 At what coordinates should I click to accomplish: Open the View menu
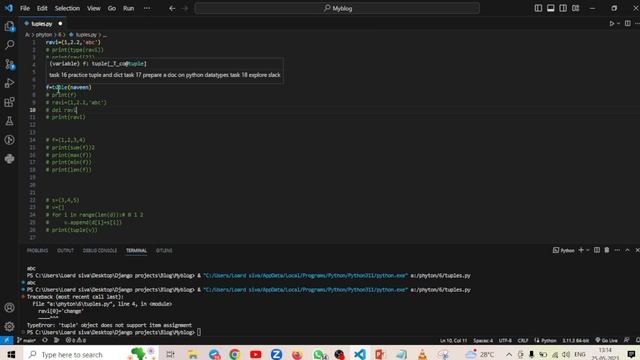(93, 8)
